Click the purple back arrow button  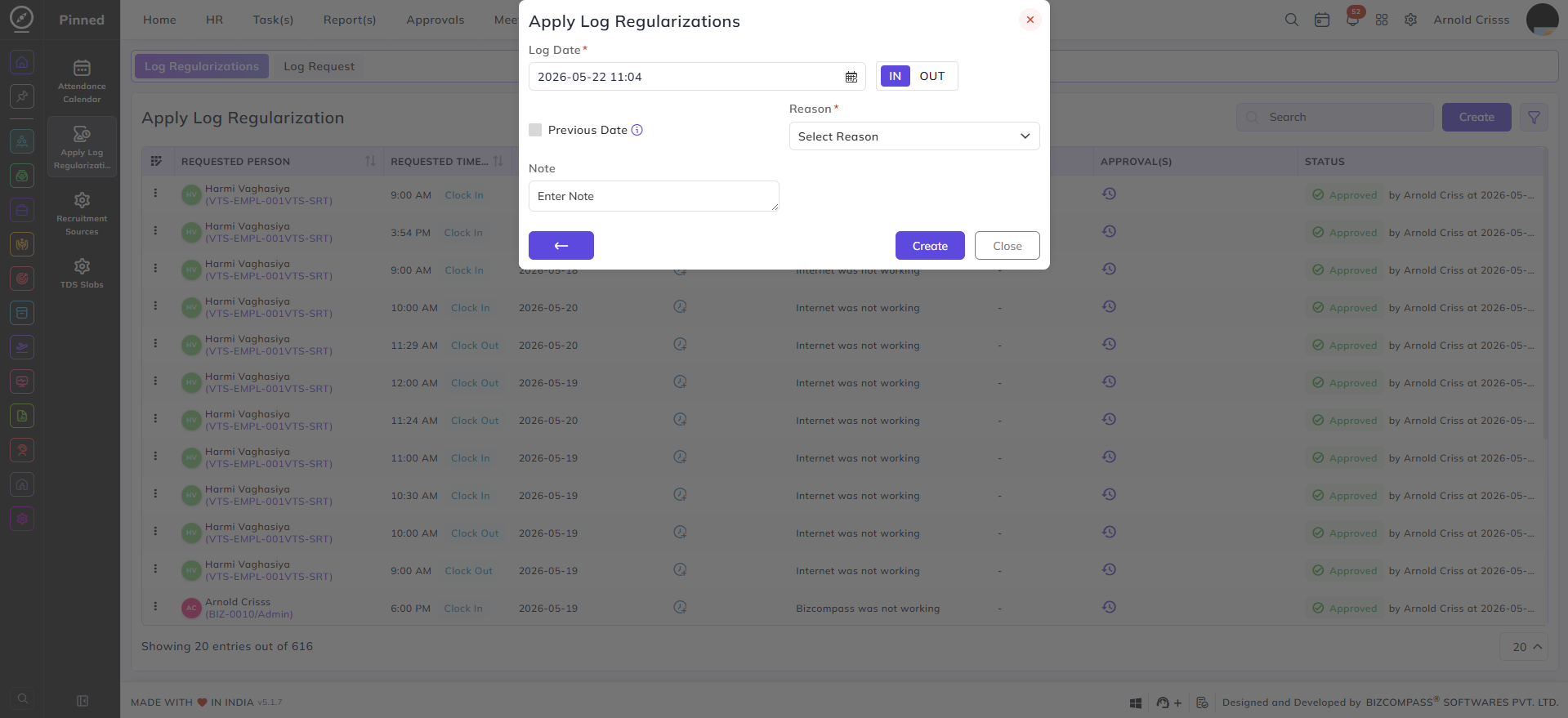tap(561, 246)
